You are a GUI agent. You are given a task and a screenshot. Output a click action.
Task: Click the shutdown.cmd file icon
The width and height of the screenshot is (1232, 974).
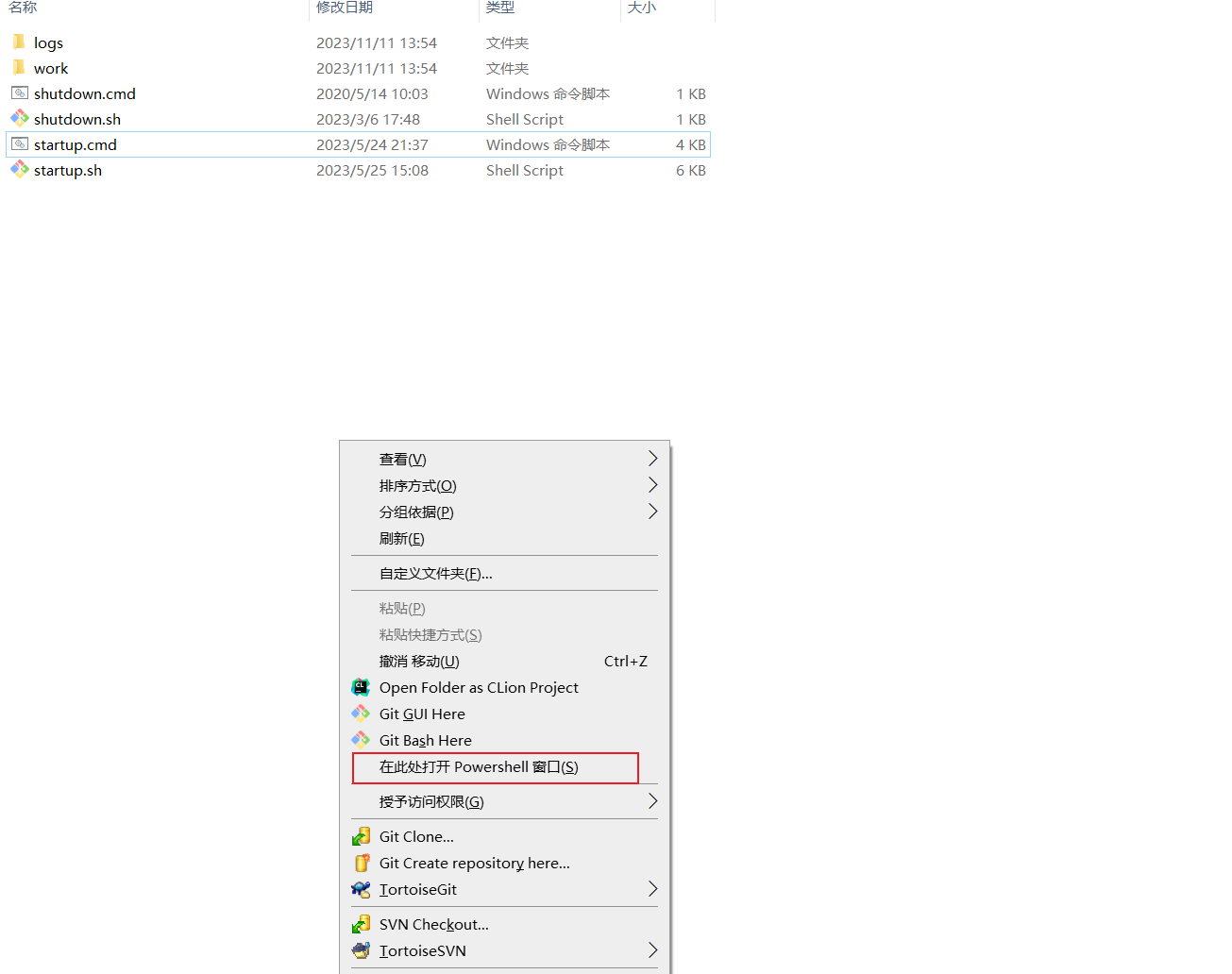(x=20, y=92)
